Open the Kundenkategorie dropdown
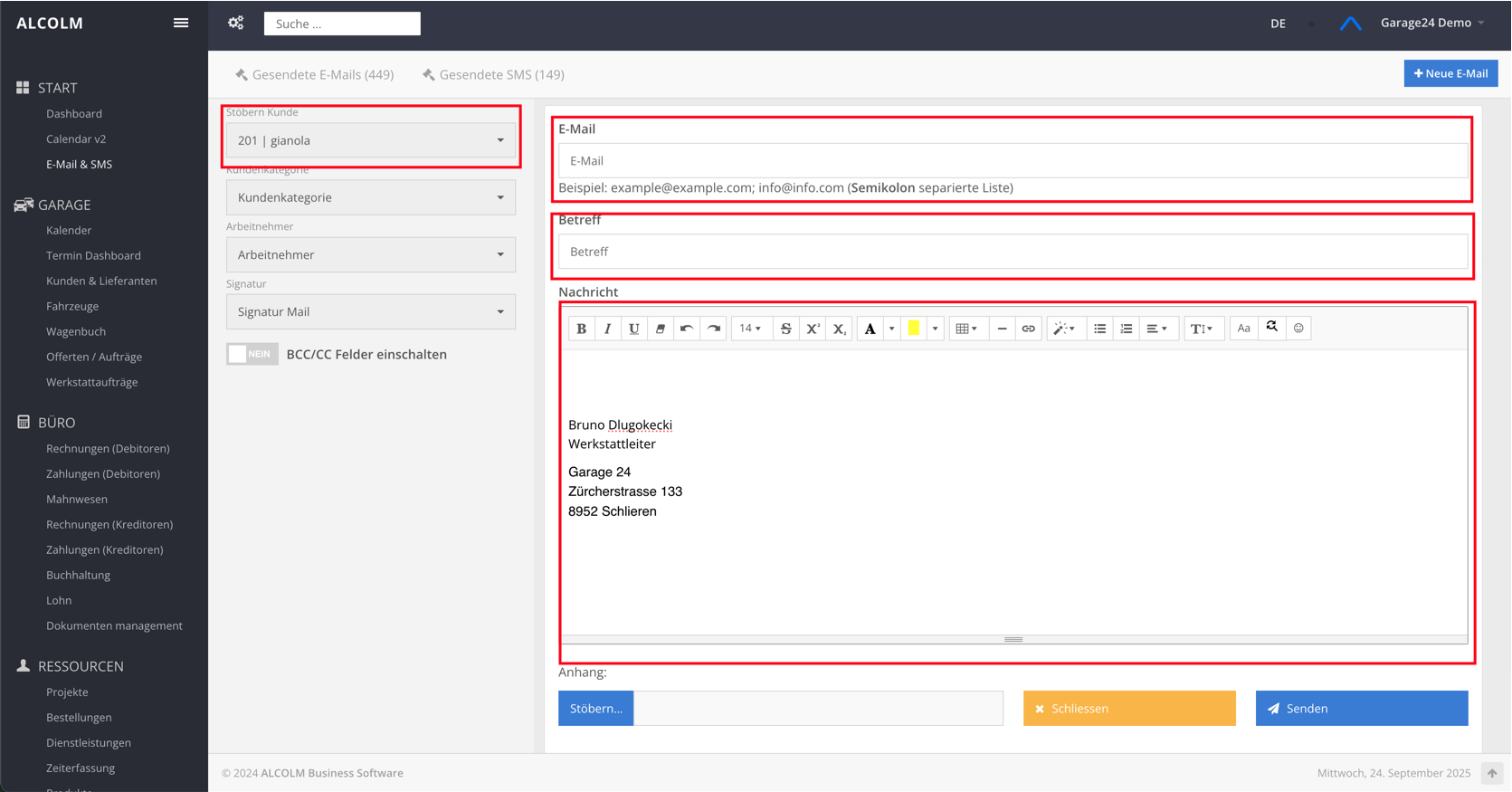Image resolution: width=1512 pixels, height=792 pixels. [371, 197]
